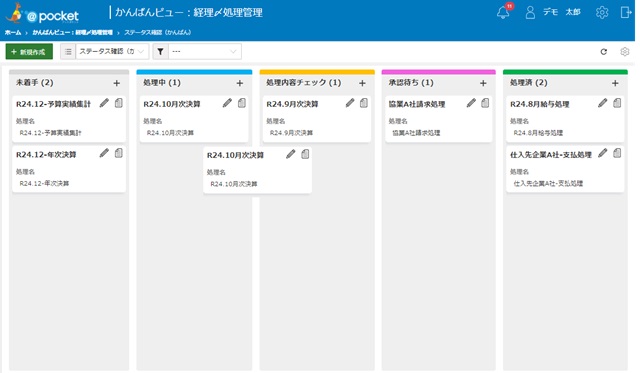This screenshot has height=373, width=640.
Task: Open the filter dropdown showing ---
Action: 204,52
